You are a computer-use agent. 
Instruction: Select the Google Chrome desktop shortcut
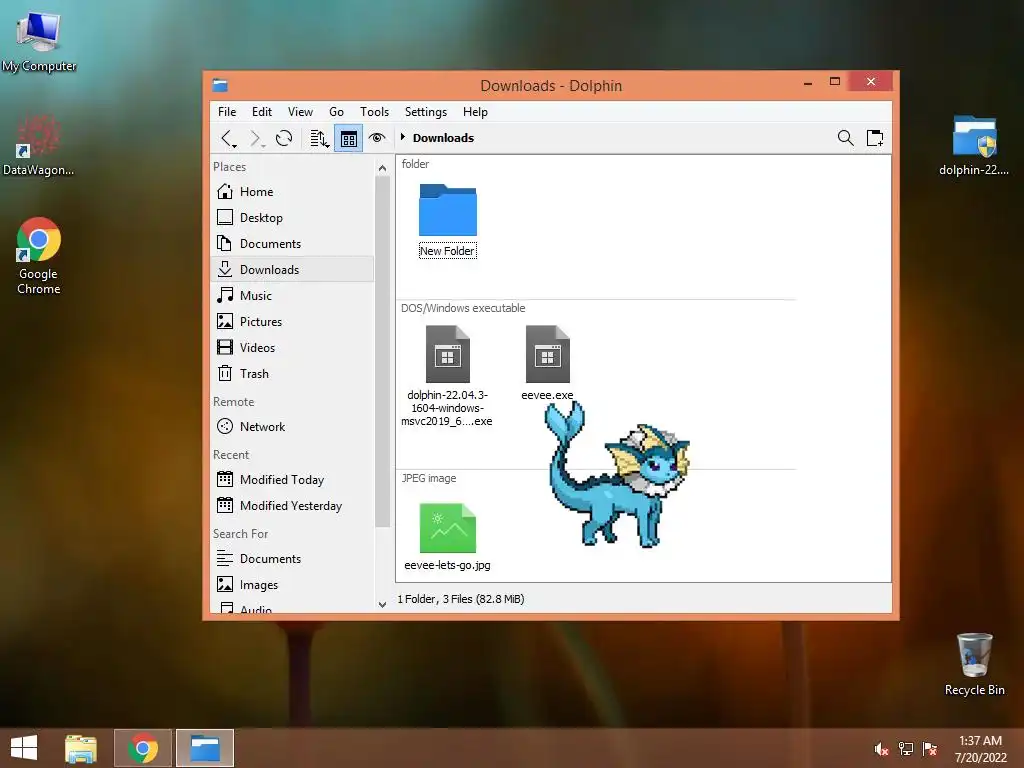point(39,256)
